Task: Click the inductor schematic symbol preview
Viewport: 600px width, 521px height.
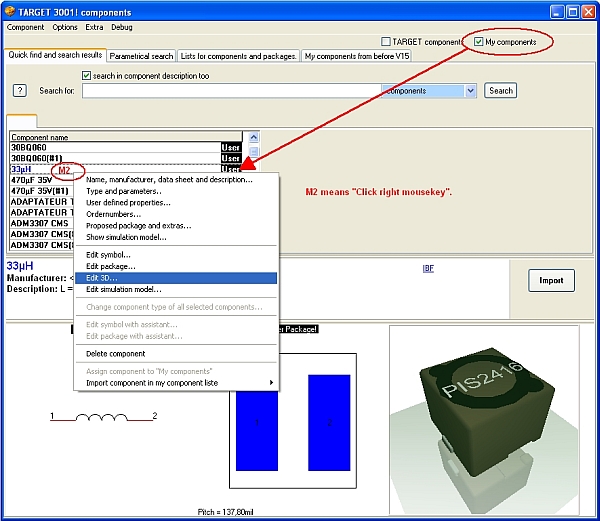Action: click(104, 416)
